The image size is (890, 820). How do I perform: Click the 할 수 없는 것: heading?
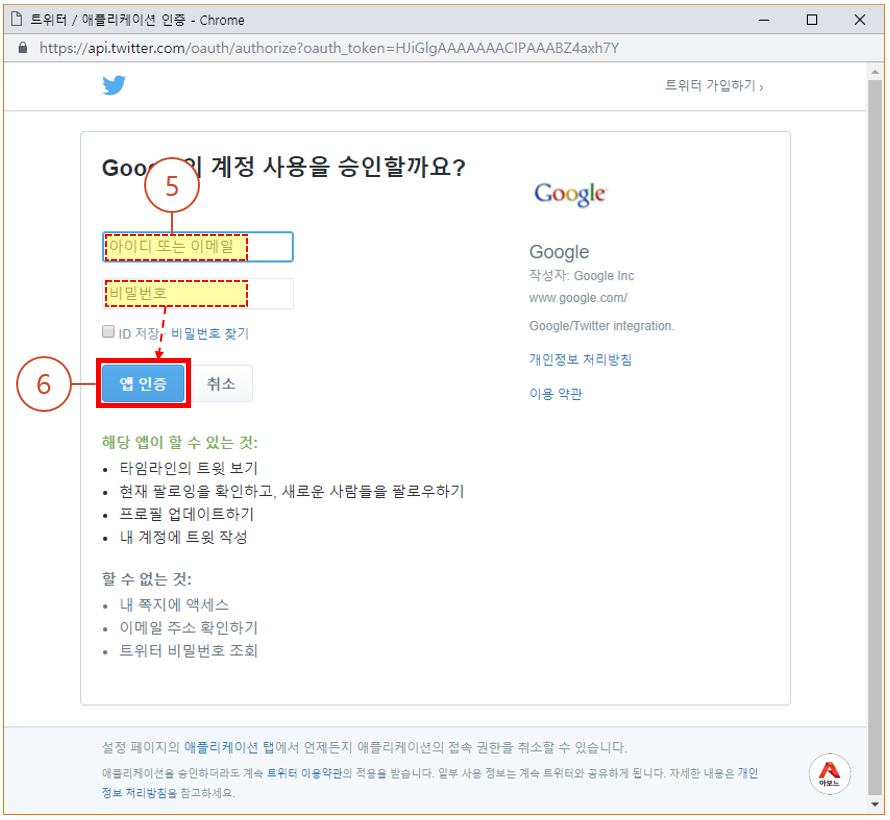tap(146, 579)
